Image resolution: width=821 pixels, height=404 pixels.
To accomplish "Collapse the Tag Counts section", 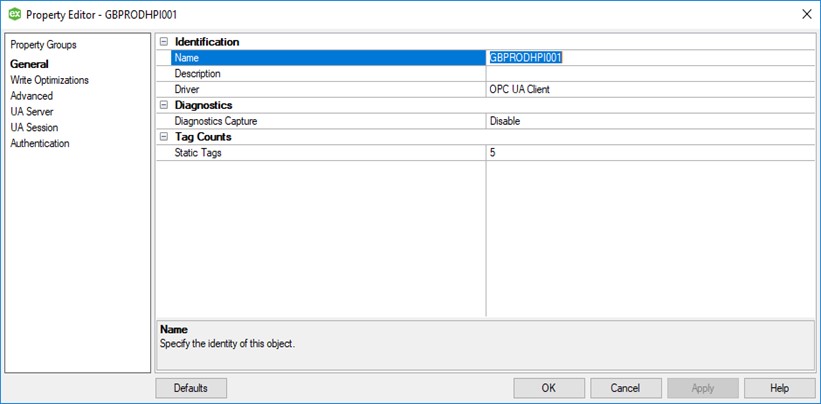I will click(x=163, y=137).
